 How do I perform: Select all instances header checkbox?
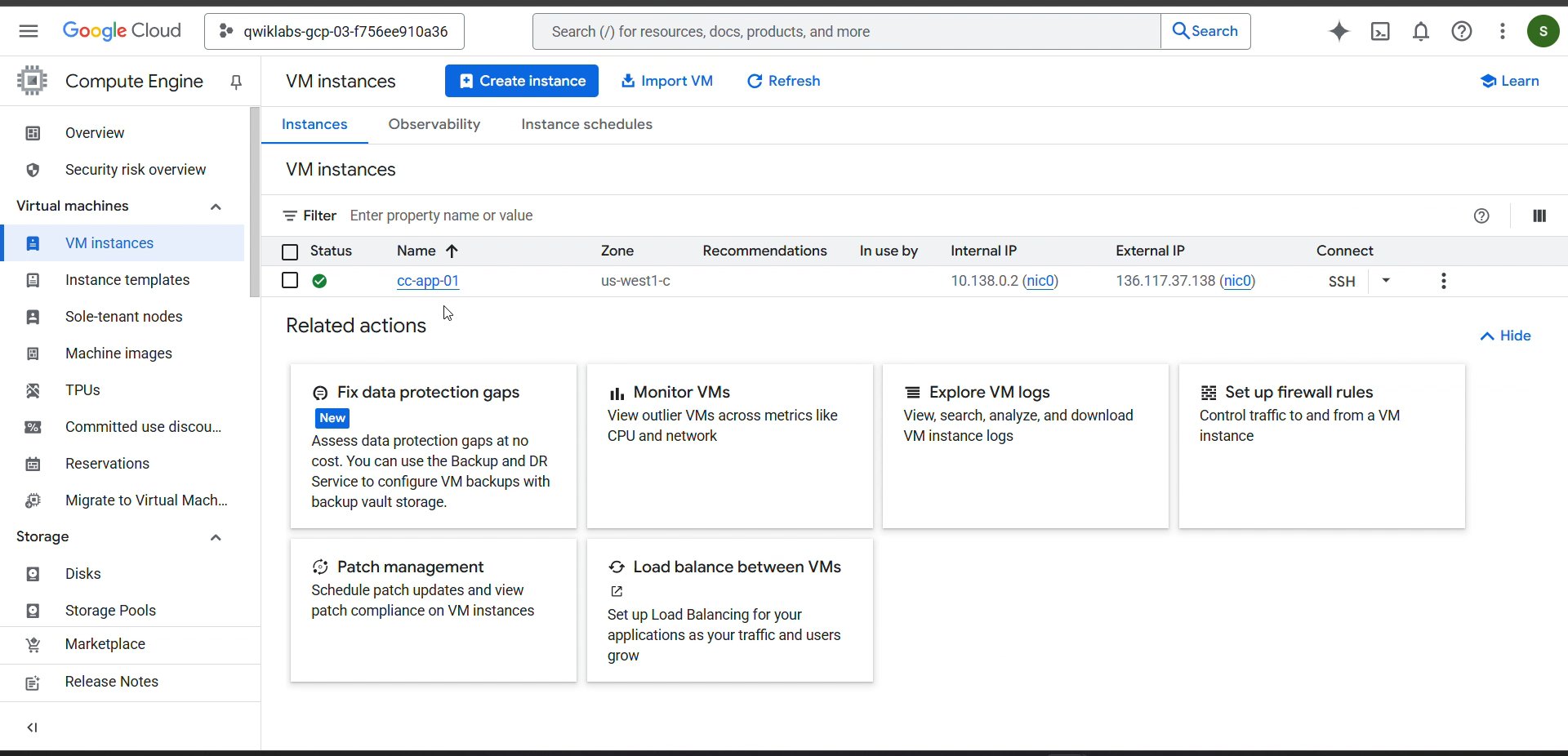(290, 251)
